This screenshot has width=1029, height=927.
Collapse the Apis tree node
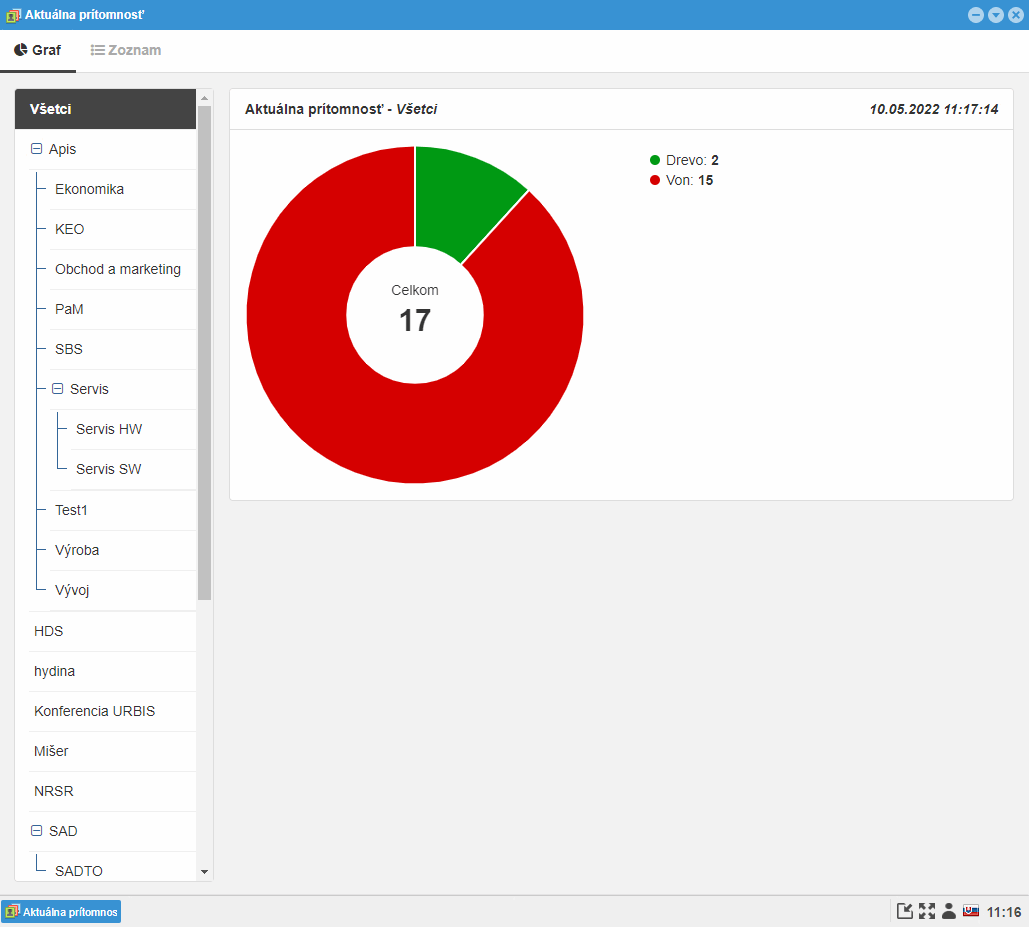click(37, 149)
